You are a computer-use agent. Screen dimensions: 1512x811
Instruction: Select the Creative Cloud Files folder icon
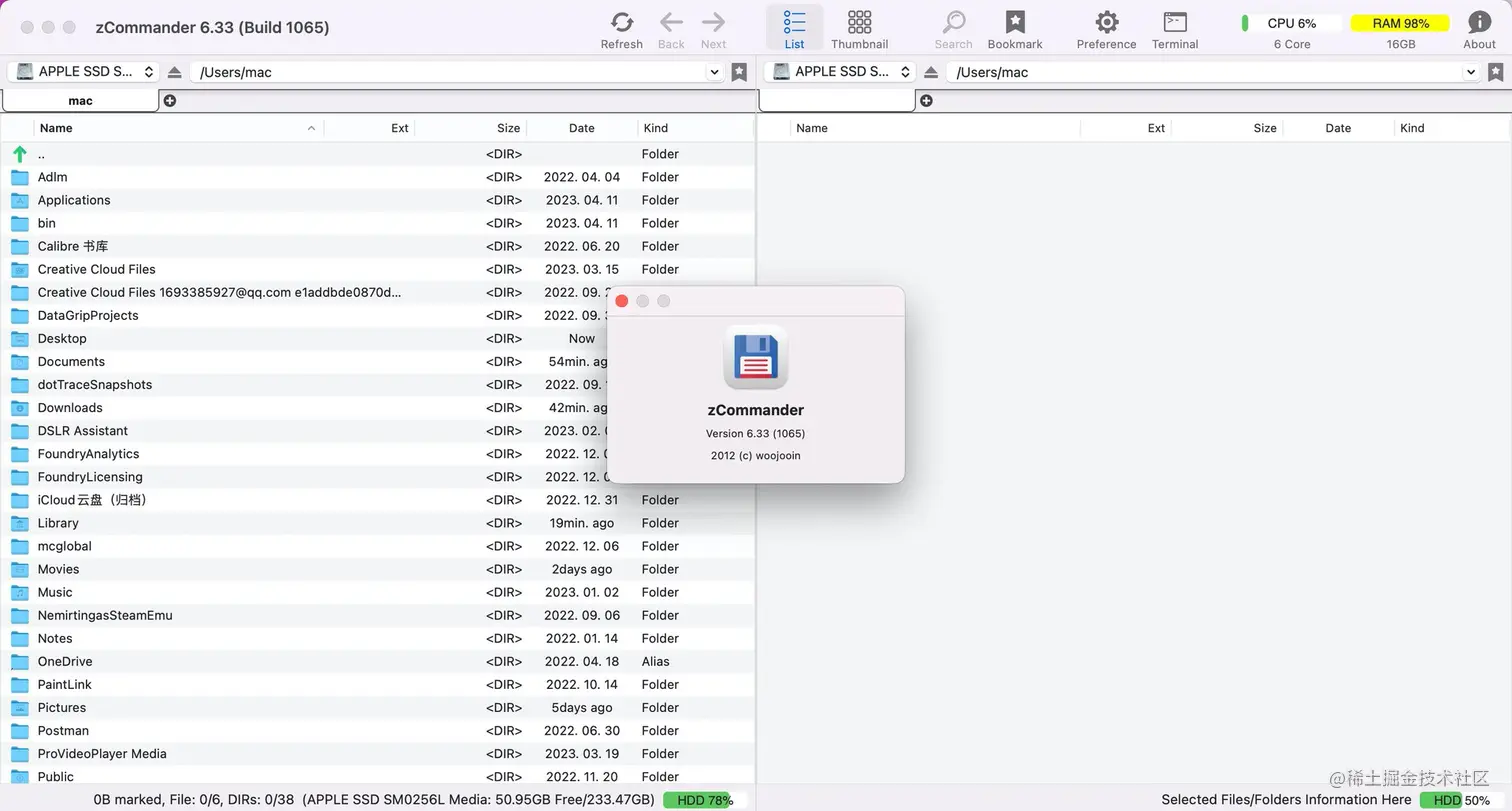point(20,269)
